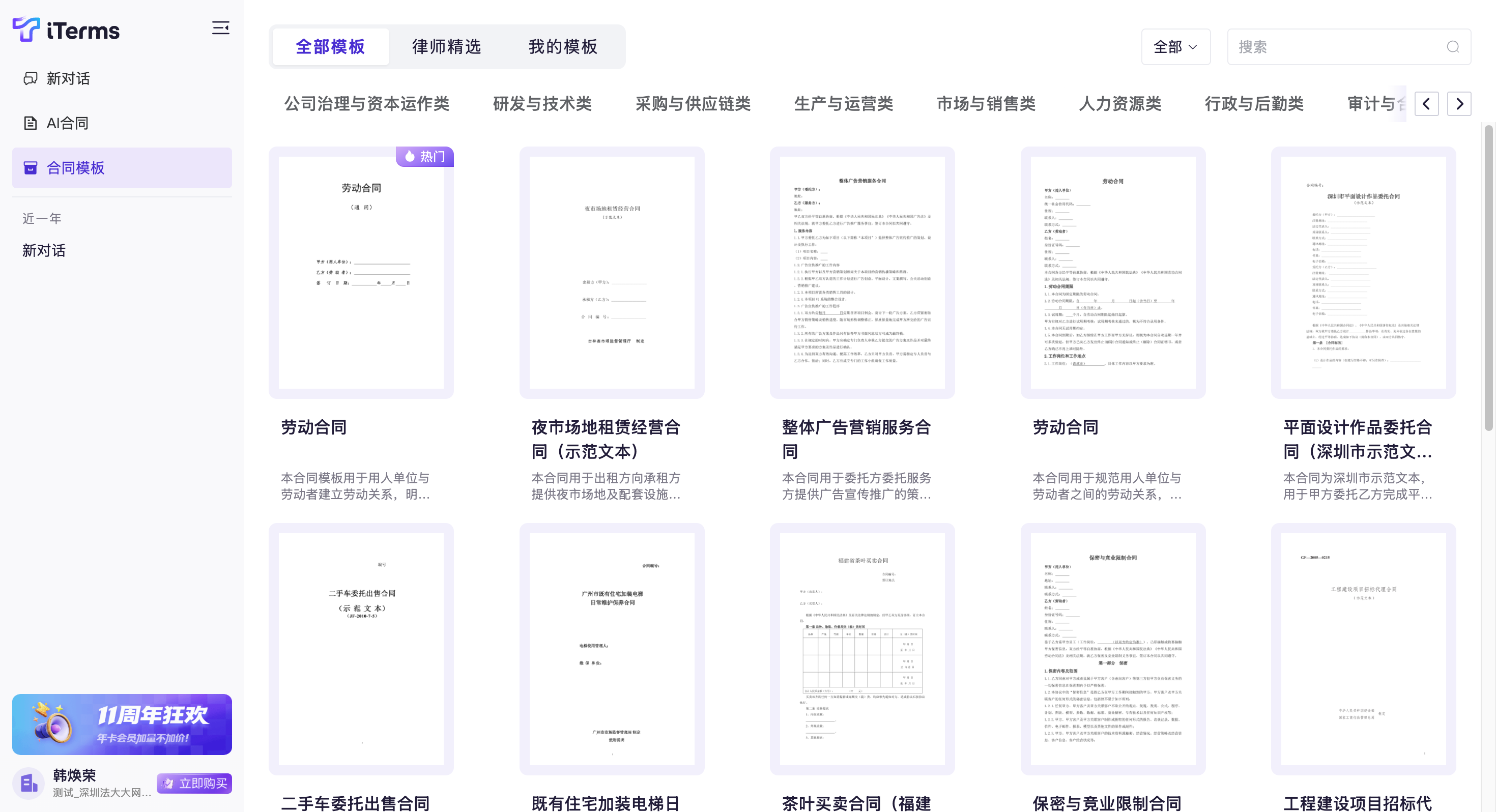
Task: Collapse sidebar with the menu toggle icon
Action: (220, 28)
